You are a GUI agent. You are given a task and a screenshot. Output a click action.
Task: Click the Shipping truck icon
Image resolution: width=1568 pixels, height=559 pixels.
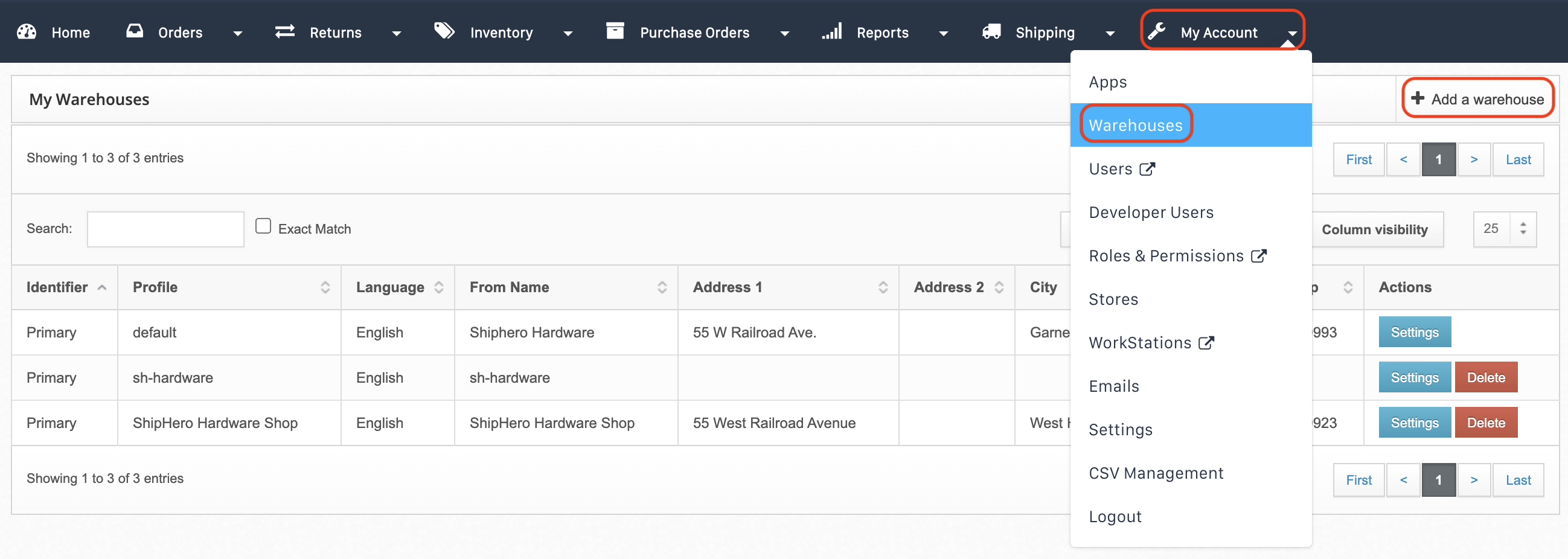(x=991, y=31)
